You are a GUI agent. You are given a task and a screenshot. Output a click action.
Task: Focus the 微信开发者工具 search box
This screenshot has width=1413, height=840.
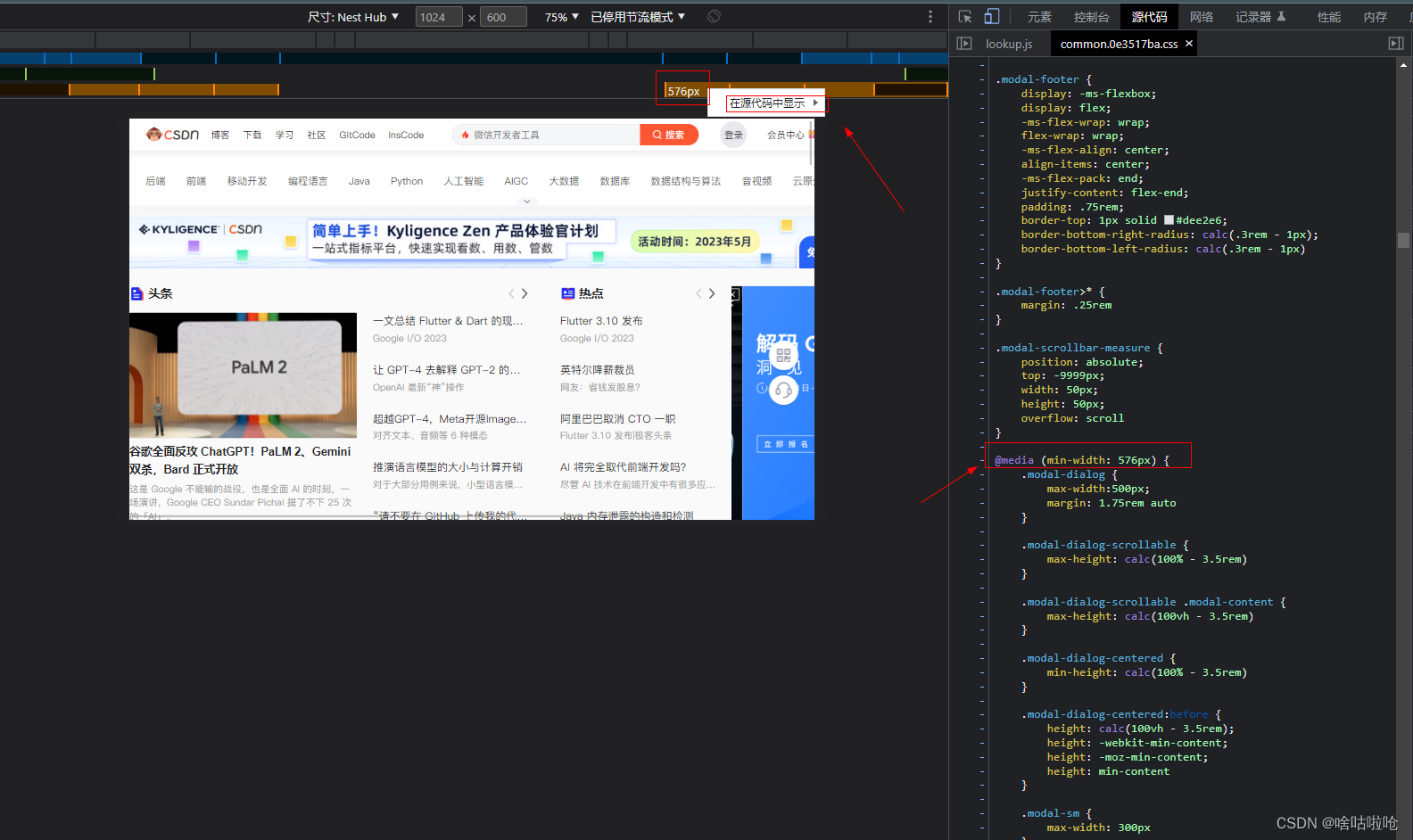click(546, 135)
